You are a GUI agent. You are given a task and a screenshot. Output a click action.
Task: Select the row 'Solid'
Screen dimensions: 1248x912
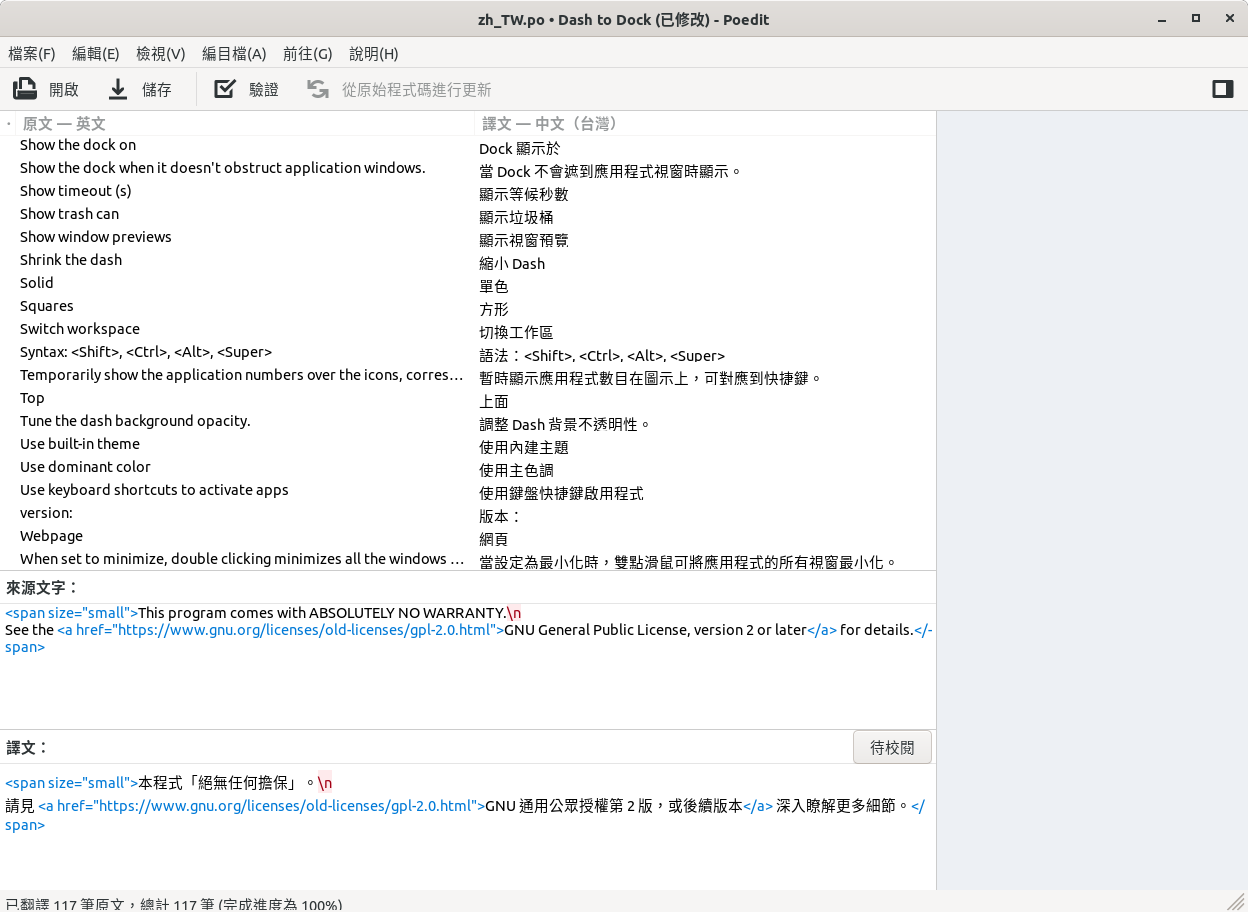468,284
